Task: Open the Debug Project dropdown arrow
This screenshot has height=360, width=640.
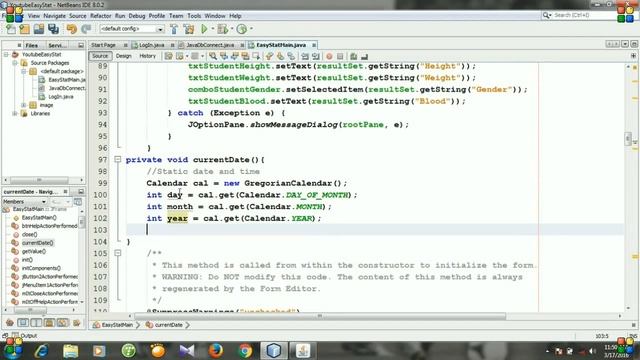Action: coord(231,29)
